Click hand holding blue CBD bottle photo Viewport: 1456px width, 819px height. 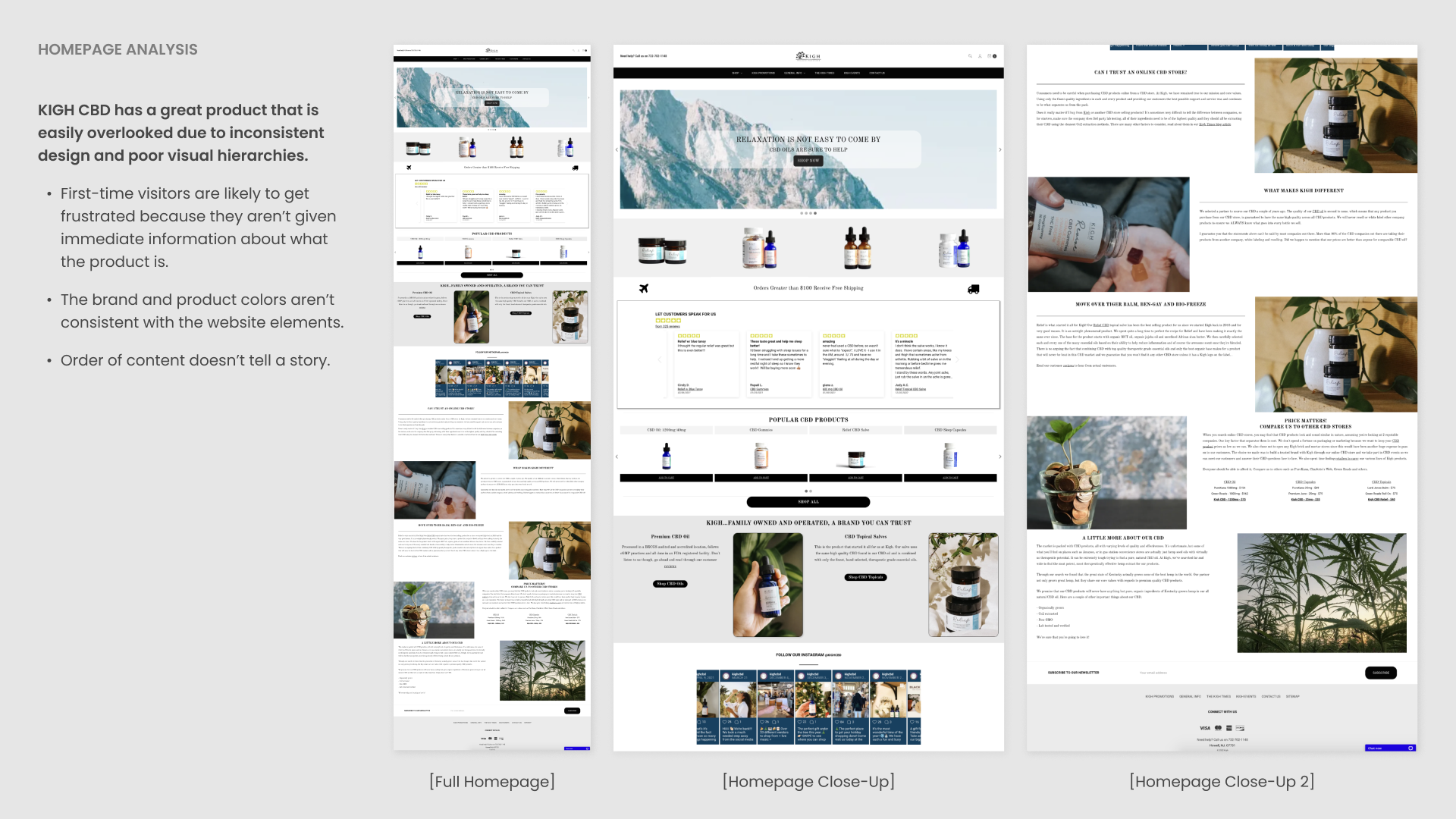(768, 585)
